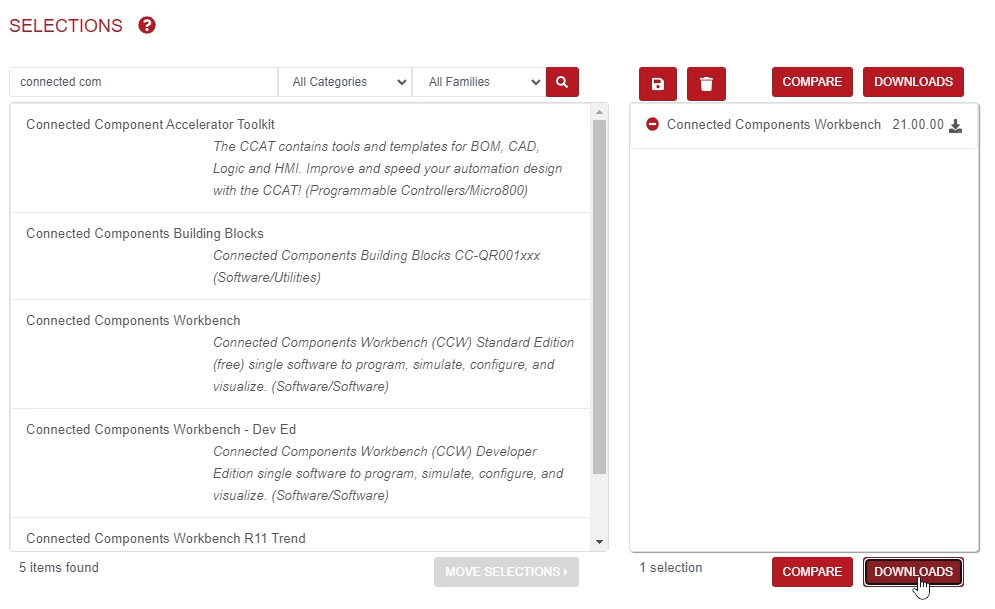Click version 21.00.00 in the selection panel
The height and width of the screenshot is (609, 995).
point(918,124)
